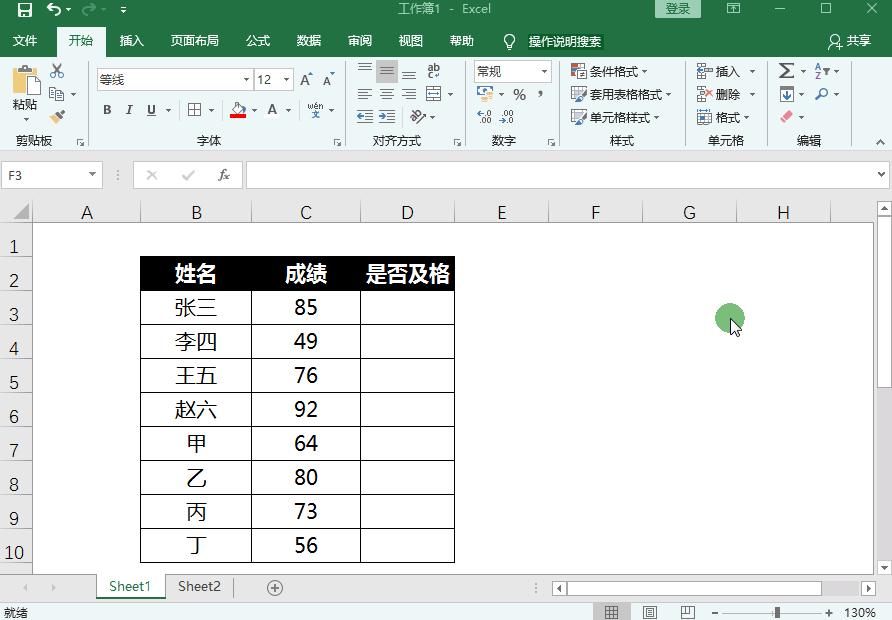Screen dimensions: 892x620
Task: Click the wrap text icon
Action: (433, 71)
